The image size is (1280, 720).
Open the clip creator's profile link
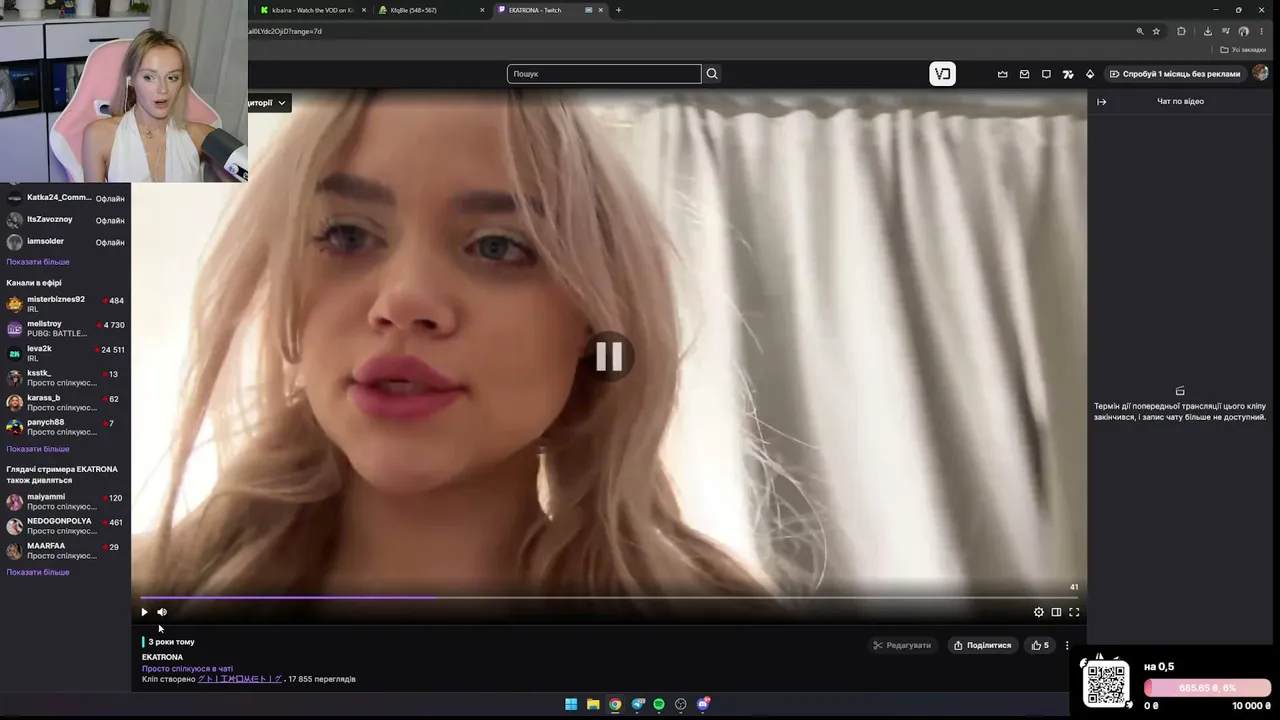point(240,679)
